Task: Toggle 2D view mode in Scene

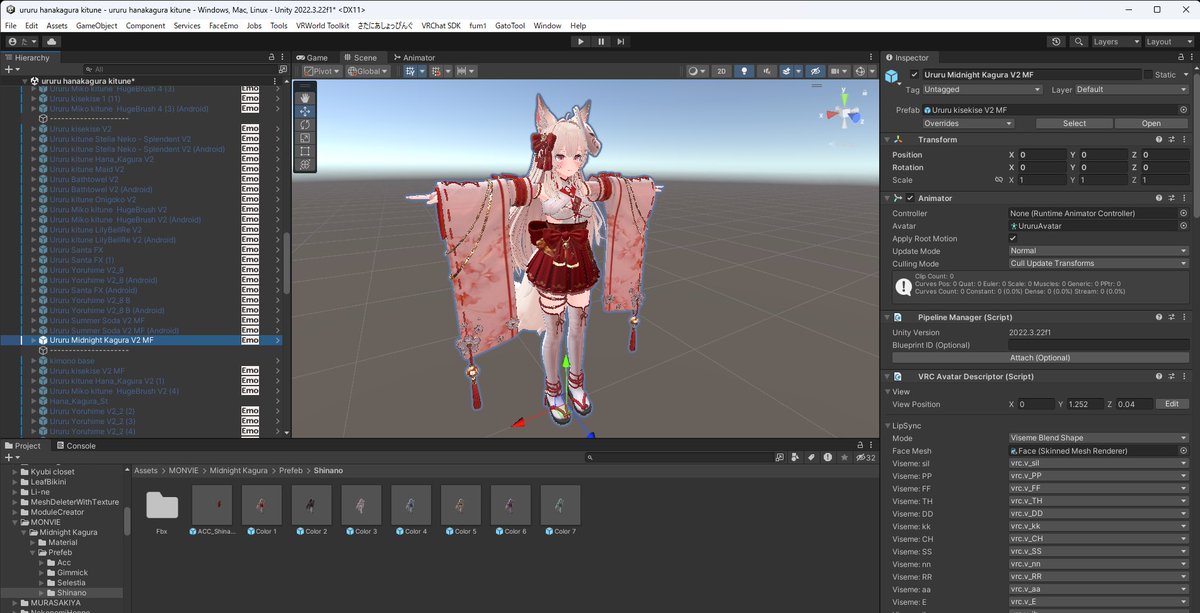Action: (722, 72)
